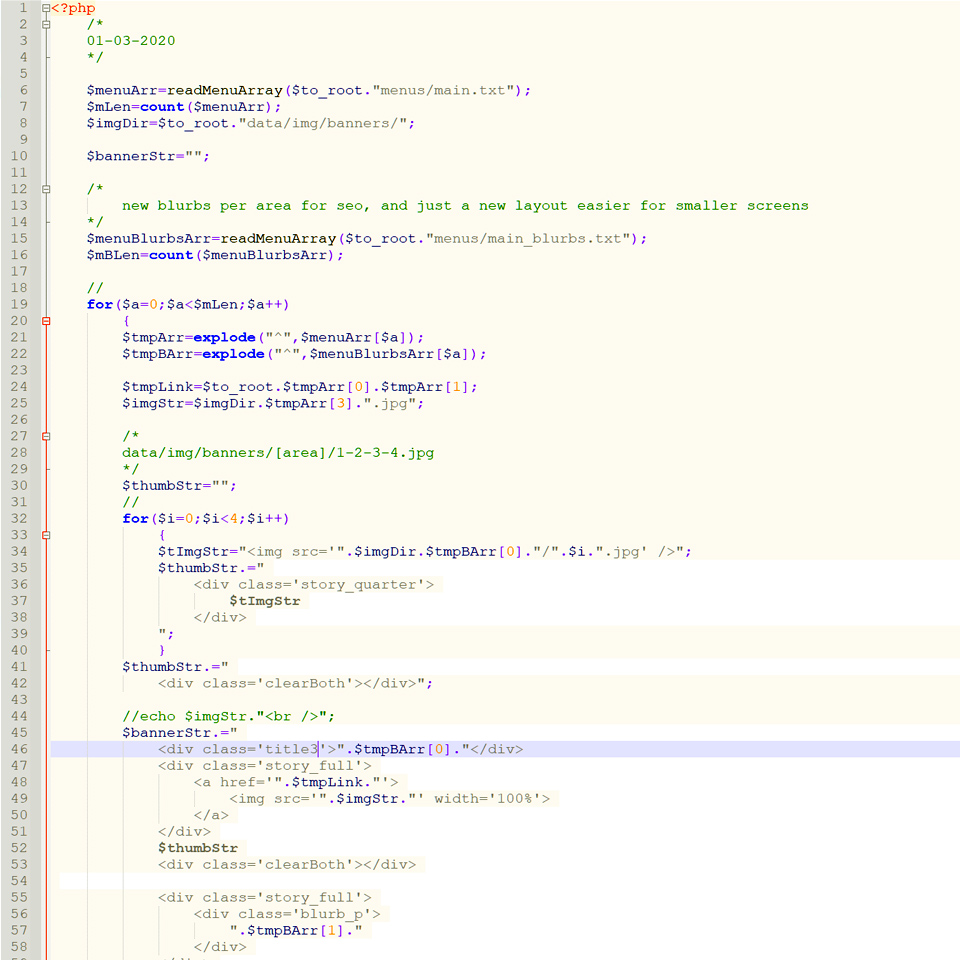Click "<div class='story_full'>" on line 55
The height and width of the screenshot is (960, 960).
(264, 898)
